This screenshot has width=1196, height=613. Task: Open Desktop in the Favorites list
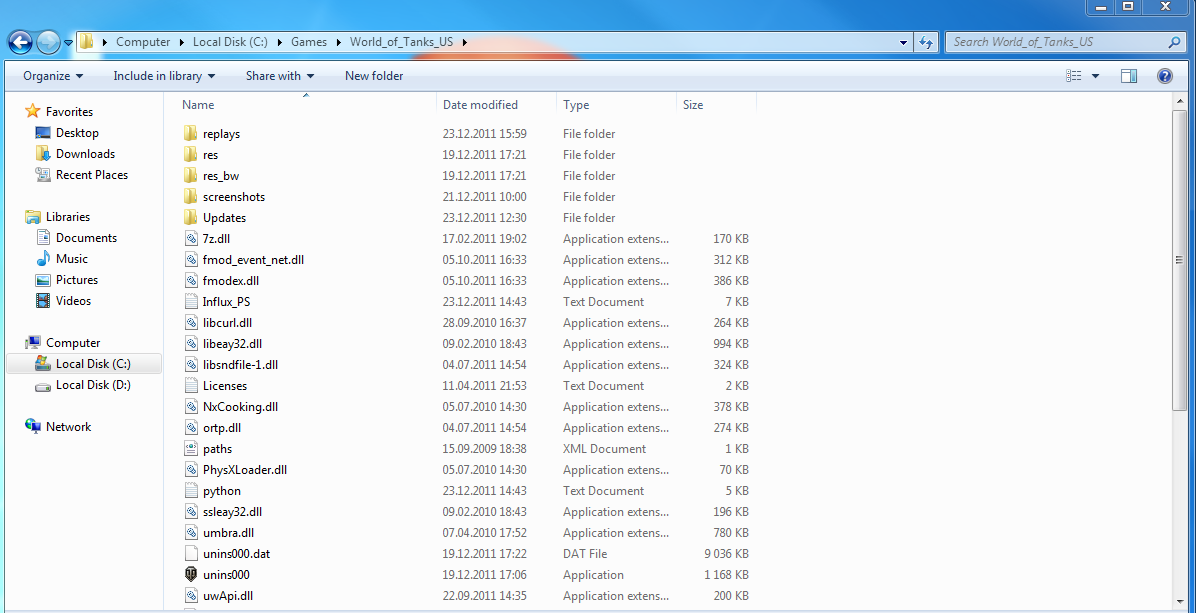click(x=77, y=133)
